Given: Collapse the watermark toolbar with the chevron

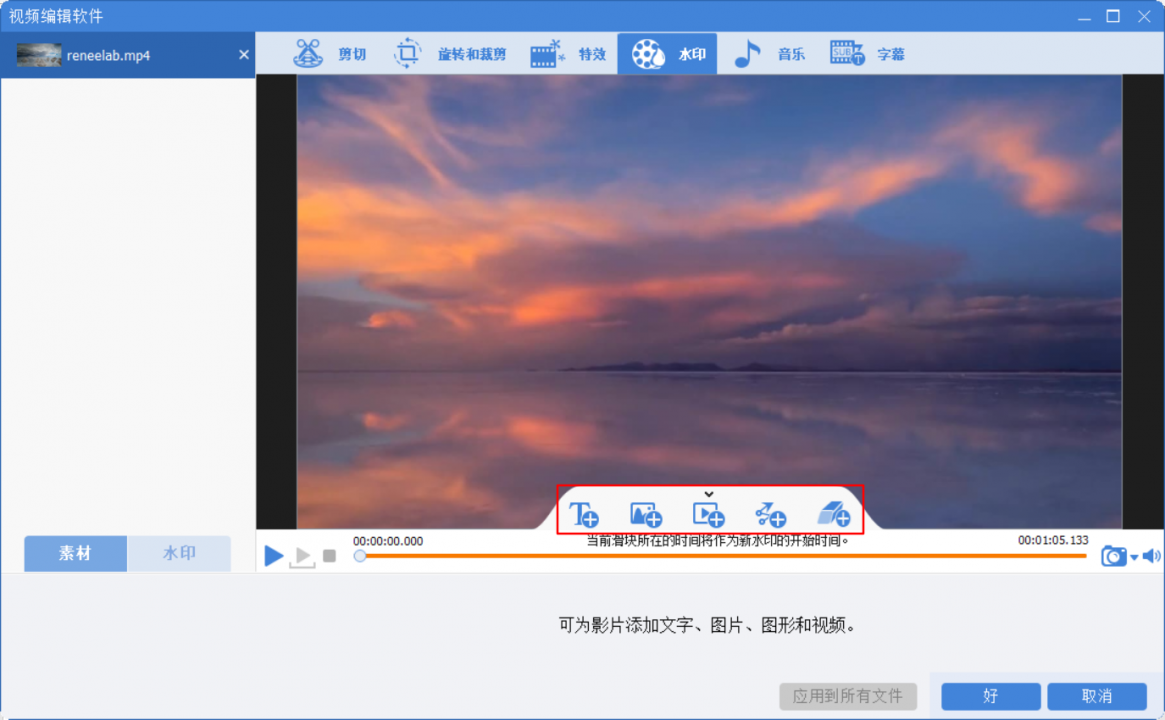Looking at the screenshot, I should 709,493.
